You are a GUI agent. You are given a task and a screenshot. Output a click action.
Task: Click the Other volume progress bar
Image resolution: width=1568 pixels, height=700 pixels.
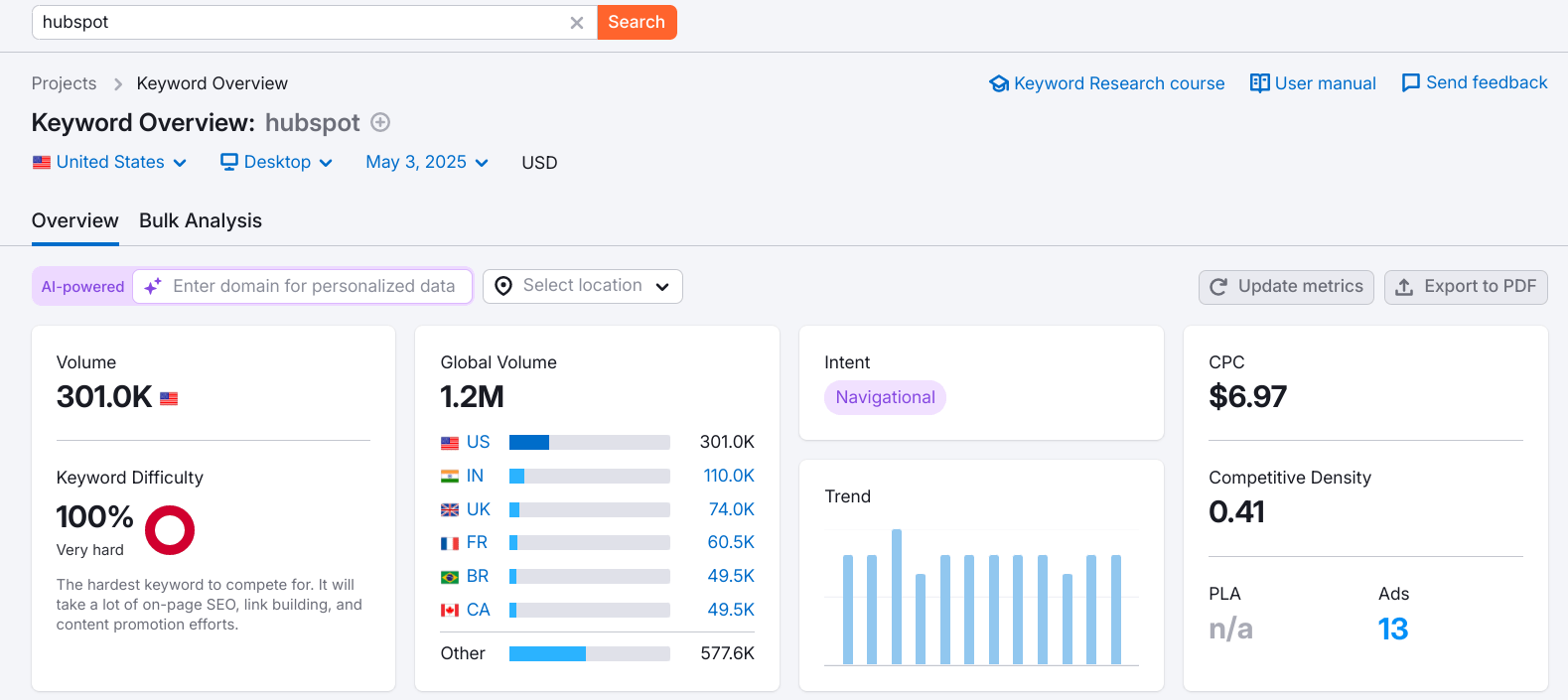[x=590, y=653]
